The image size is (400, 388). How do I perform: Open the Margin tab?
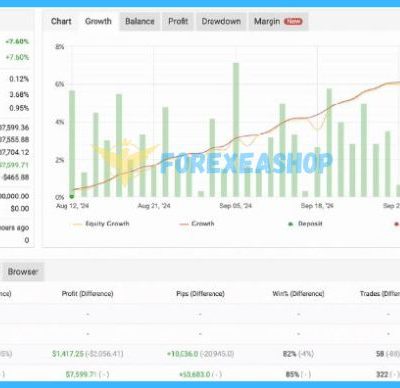[x=278, y=21]
